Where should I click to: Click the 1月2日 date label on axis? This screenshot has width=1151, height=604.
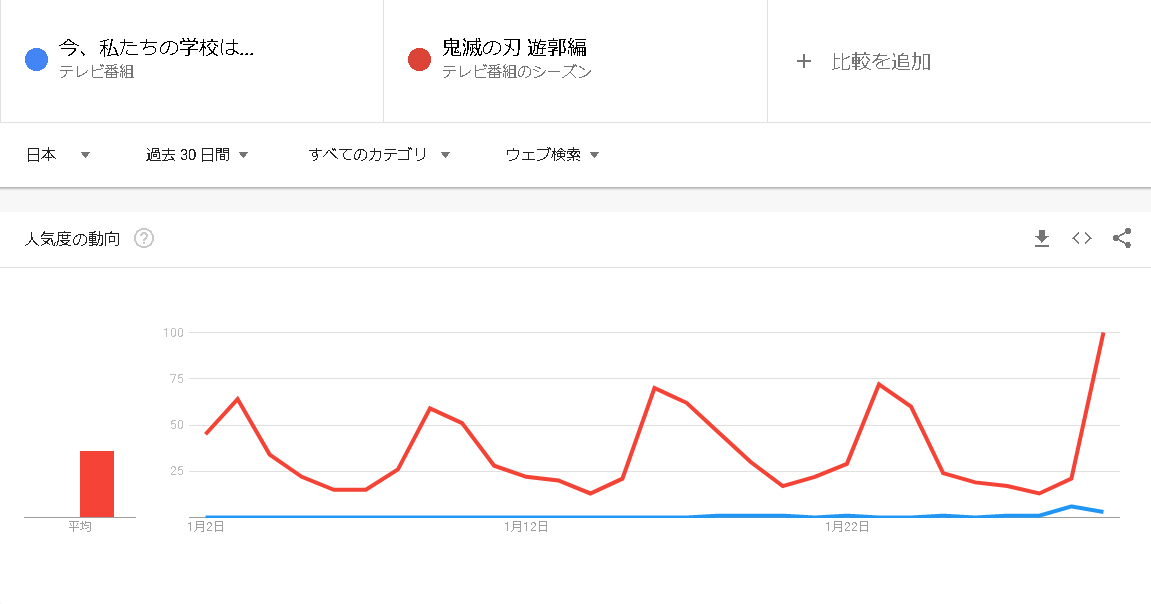pyautogui.click(x=206, y=527)
